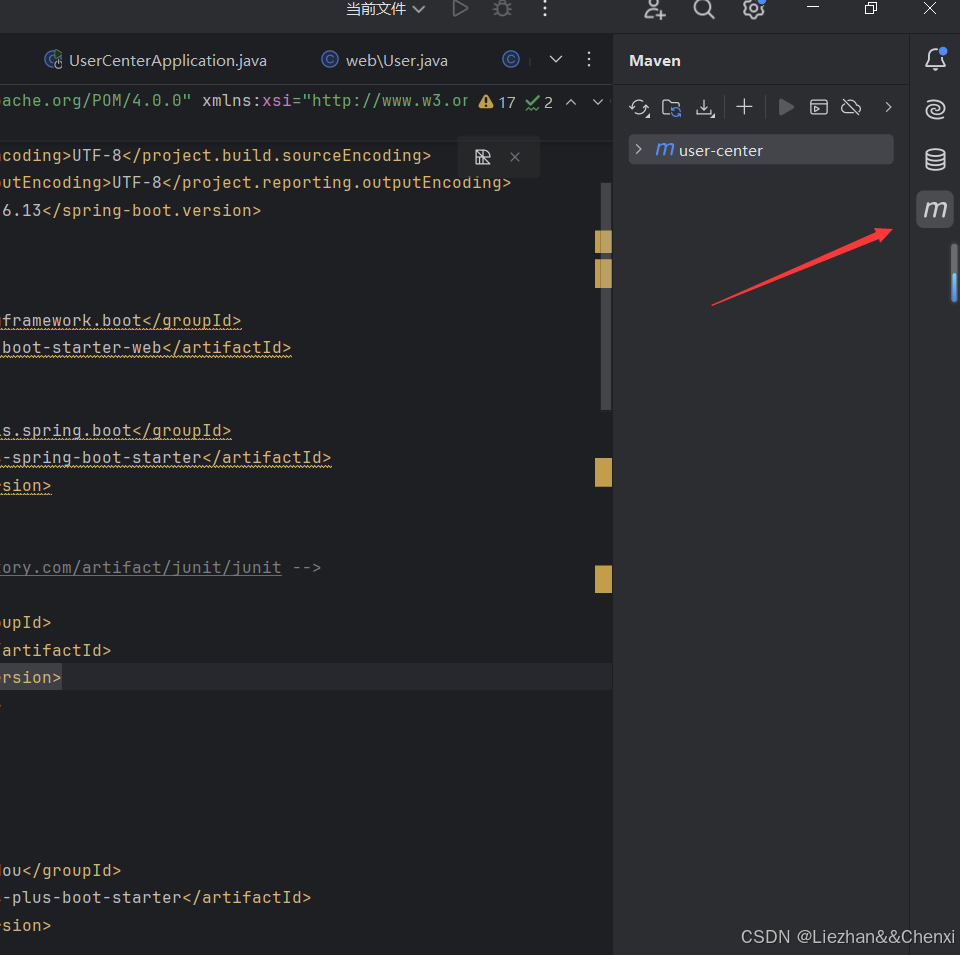The image size is (960, 955).
Task: Open the Notifications bell
Action: click(935, 59)
